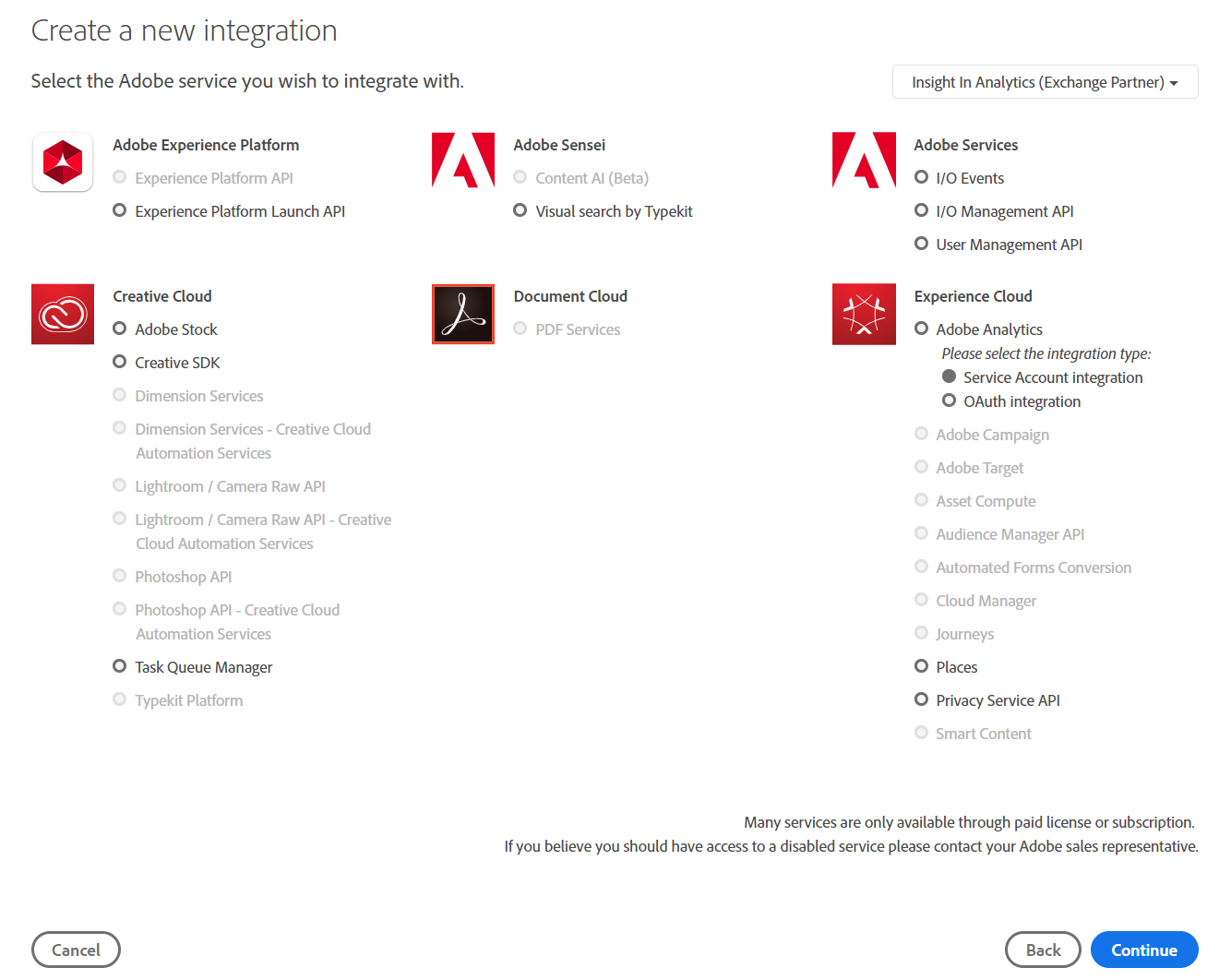This screenshot has width=1231, height=980.
Task: Select the Adobe Stock radio button
Action: pos(119,329)
